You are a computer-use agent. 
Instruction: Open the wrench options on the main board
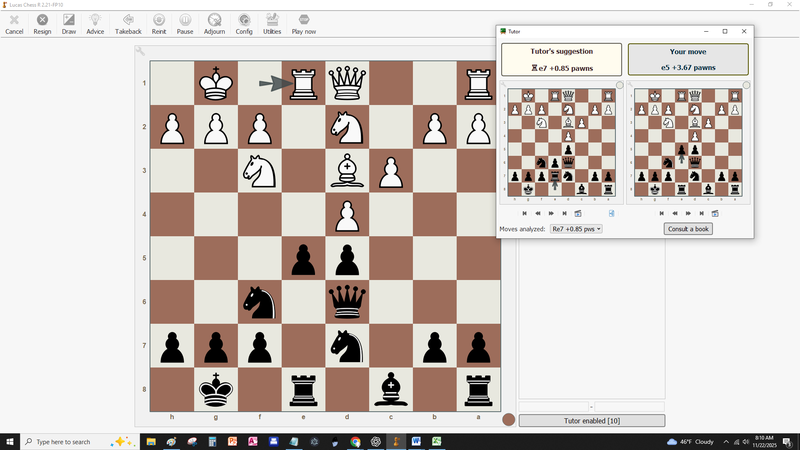141,52
